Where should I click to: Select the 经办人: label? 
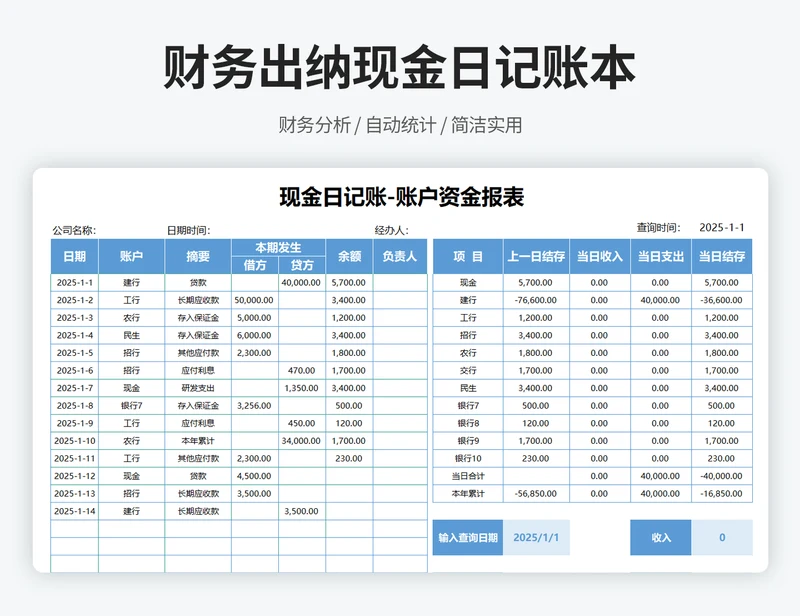coord(391,231)
